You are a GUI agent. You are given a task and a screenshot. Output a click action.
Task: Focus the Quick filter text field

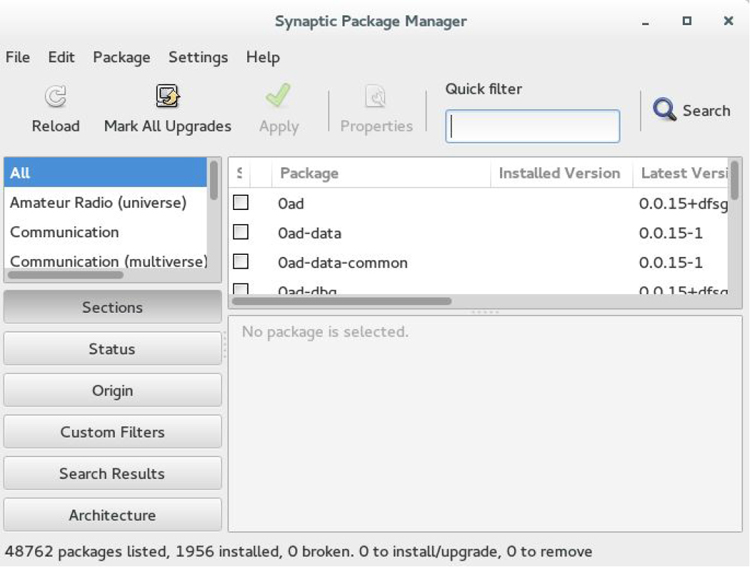532,126
